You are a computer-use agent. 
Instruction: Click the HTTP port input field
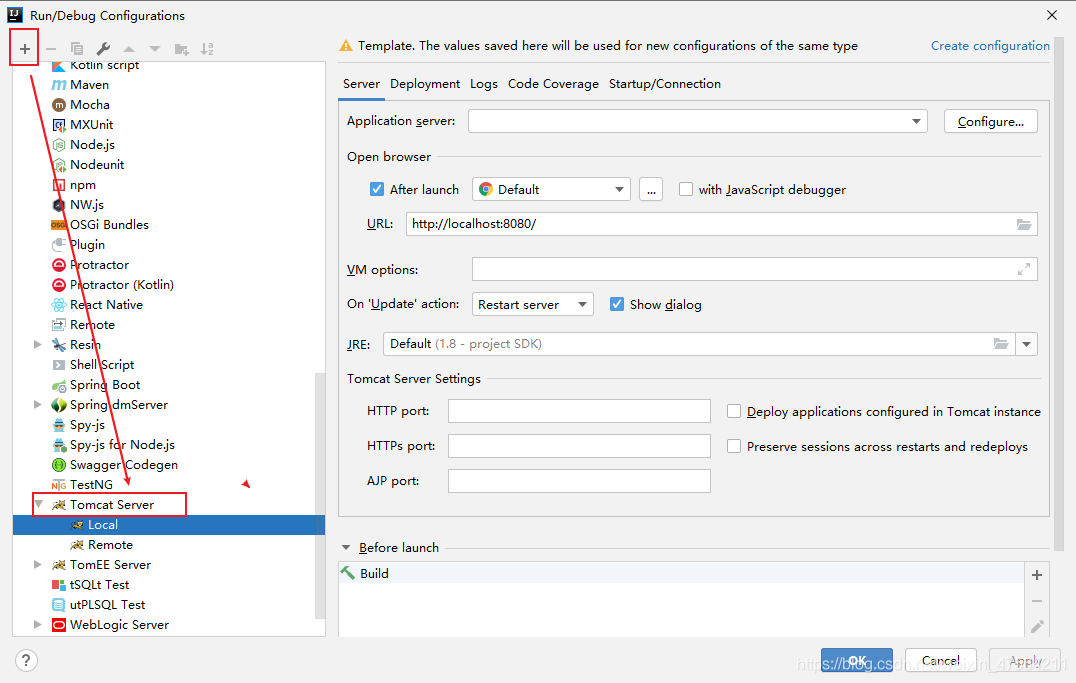(x=579, y=411)
